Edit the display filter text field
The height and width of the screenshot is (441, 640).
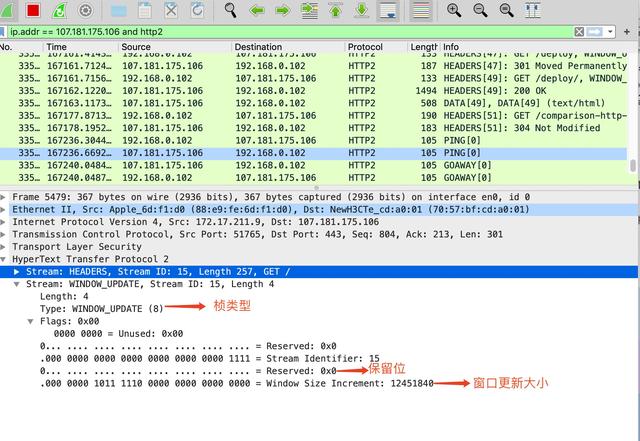pyautogui.click(x=290, y=32)
